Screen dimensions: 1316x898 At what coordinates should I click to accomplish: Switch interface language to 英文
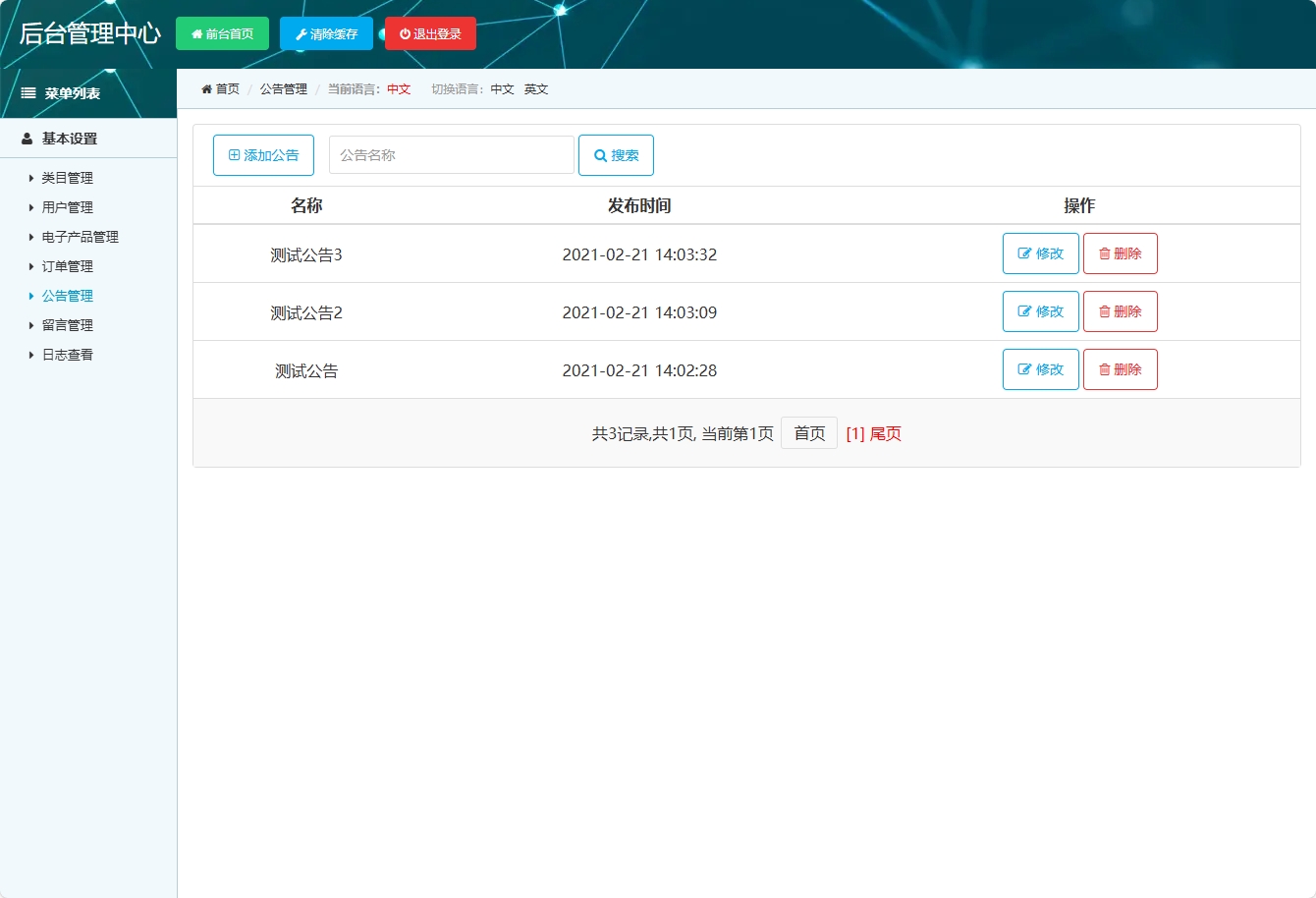click(x=536, y=88)
